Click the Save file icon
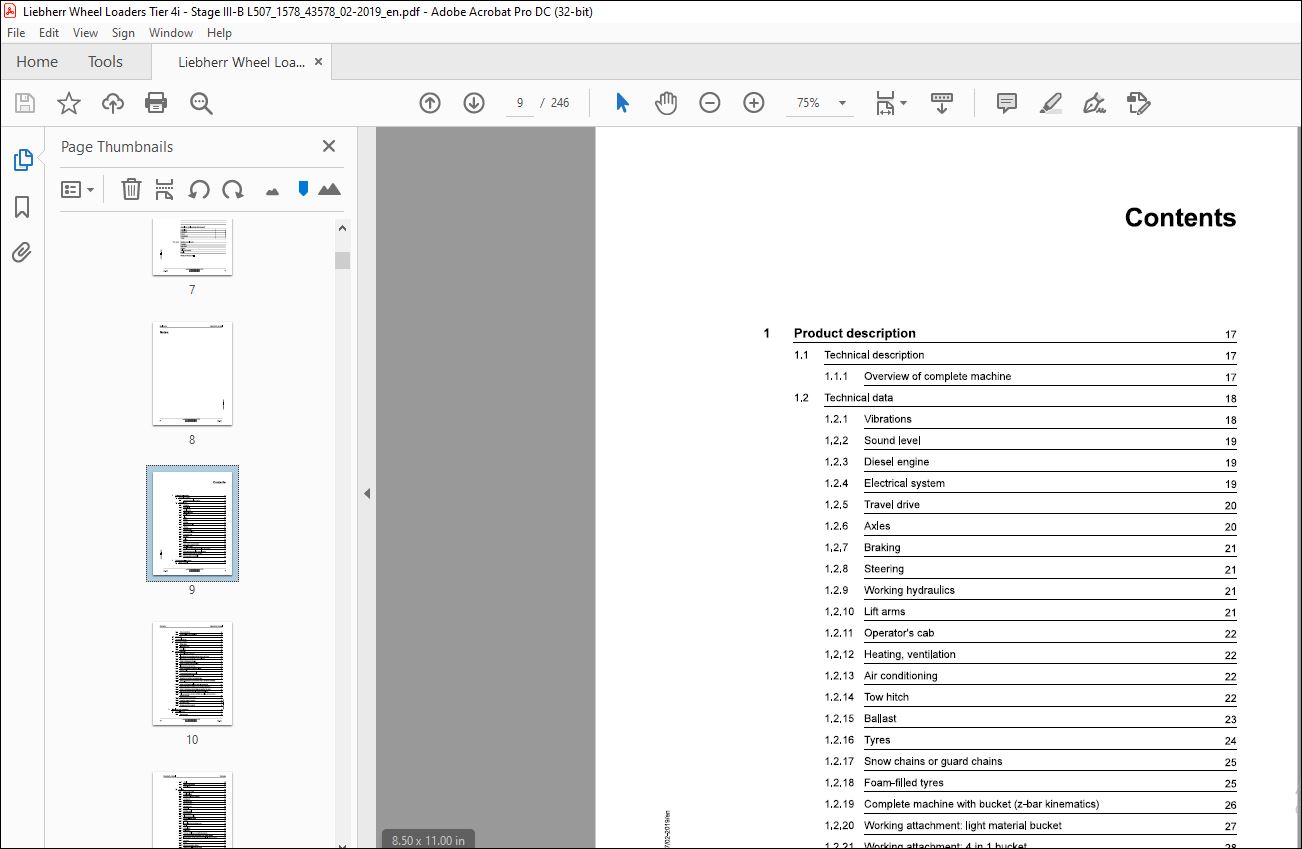The width and height of the screenshot is (1302, 849). coord(25,103)
